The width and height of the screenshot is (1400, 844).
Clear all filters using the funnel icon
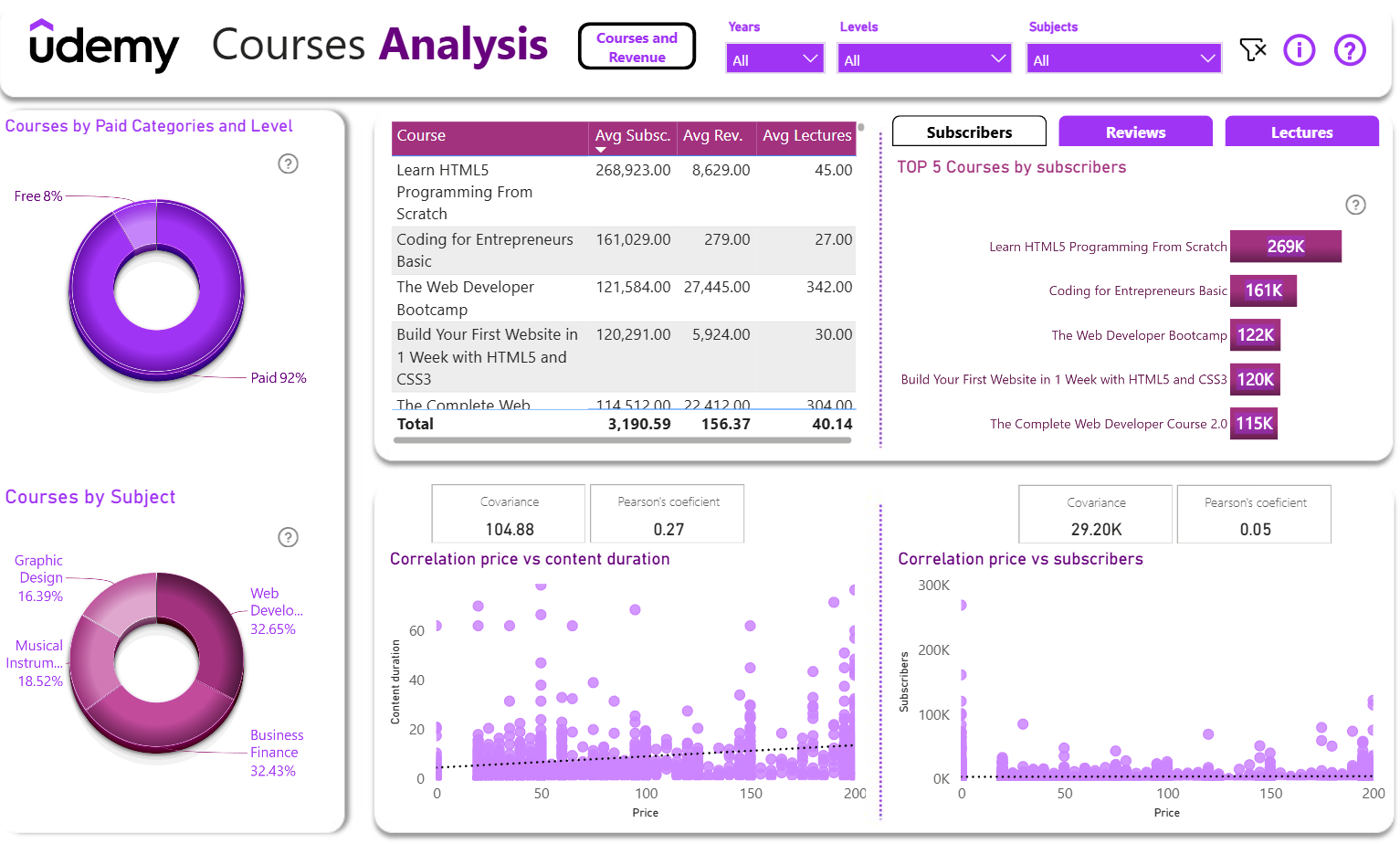[1253, 49]
